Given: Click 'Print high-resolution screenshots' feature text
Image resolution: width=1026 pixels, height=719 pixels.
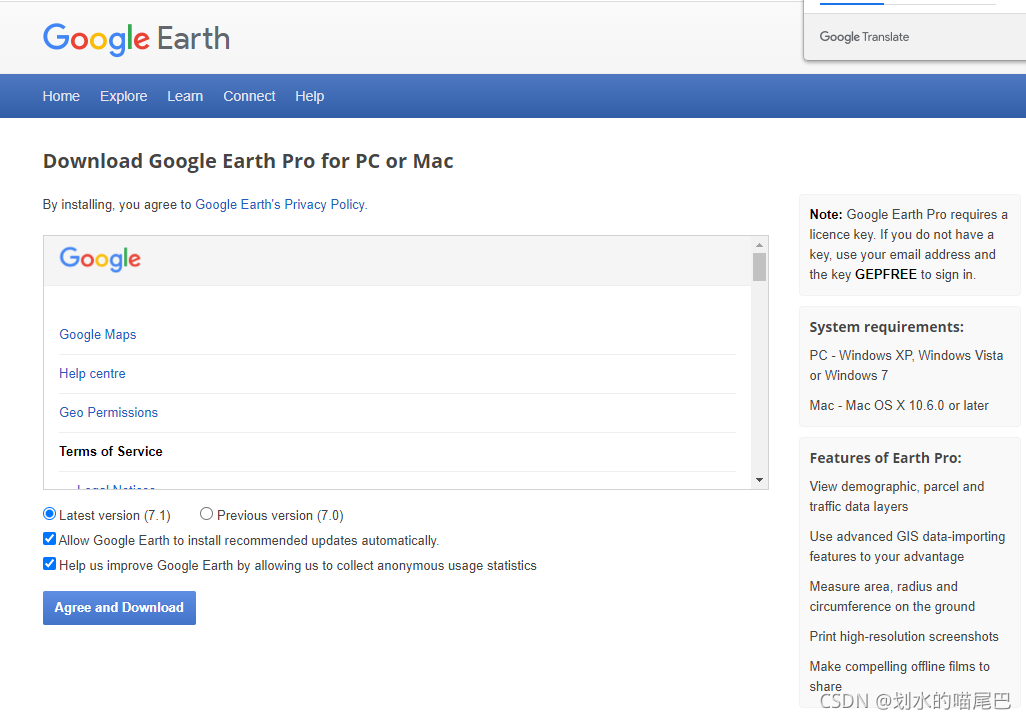Looking at the screenshot, I should coord(904,637).
